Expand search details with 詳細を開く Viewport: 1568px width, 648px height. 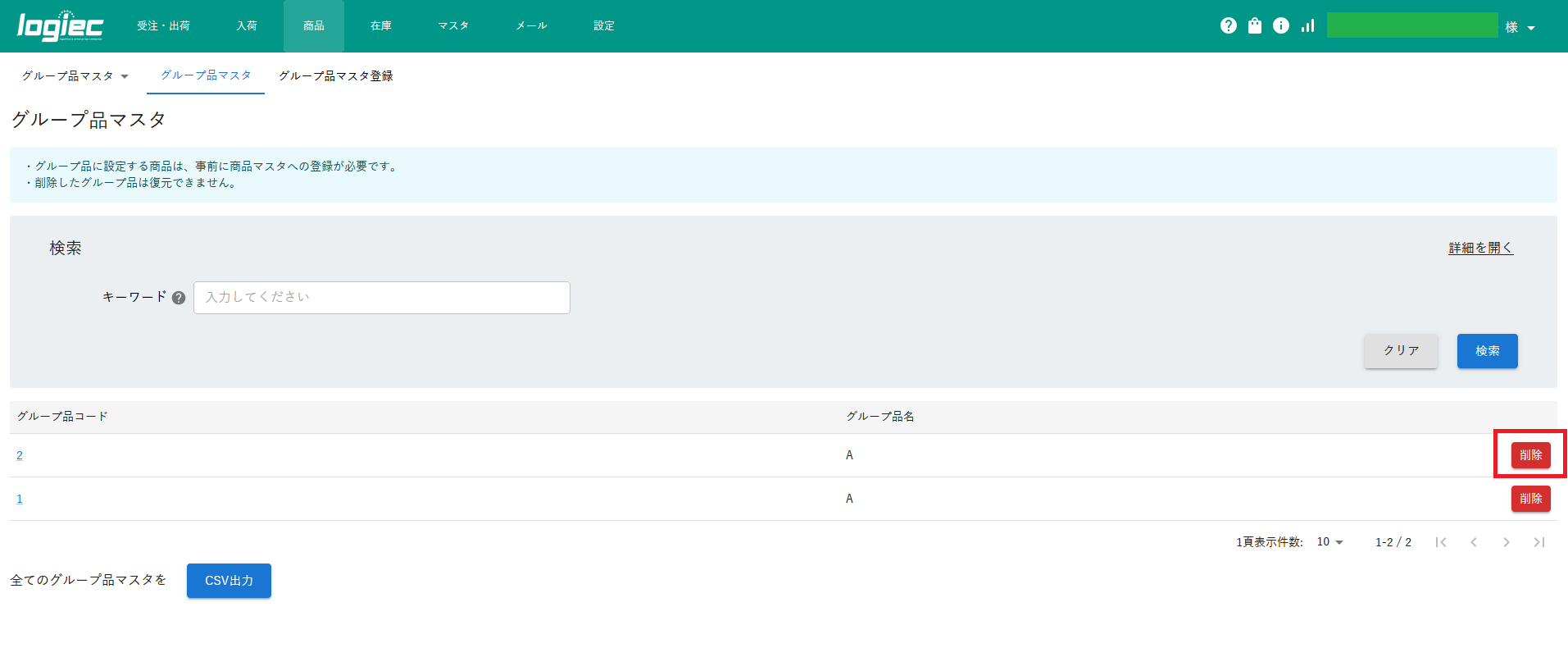pyautogui.click(x=1480, y=248)
